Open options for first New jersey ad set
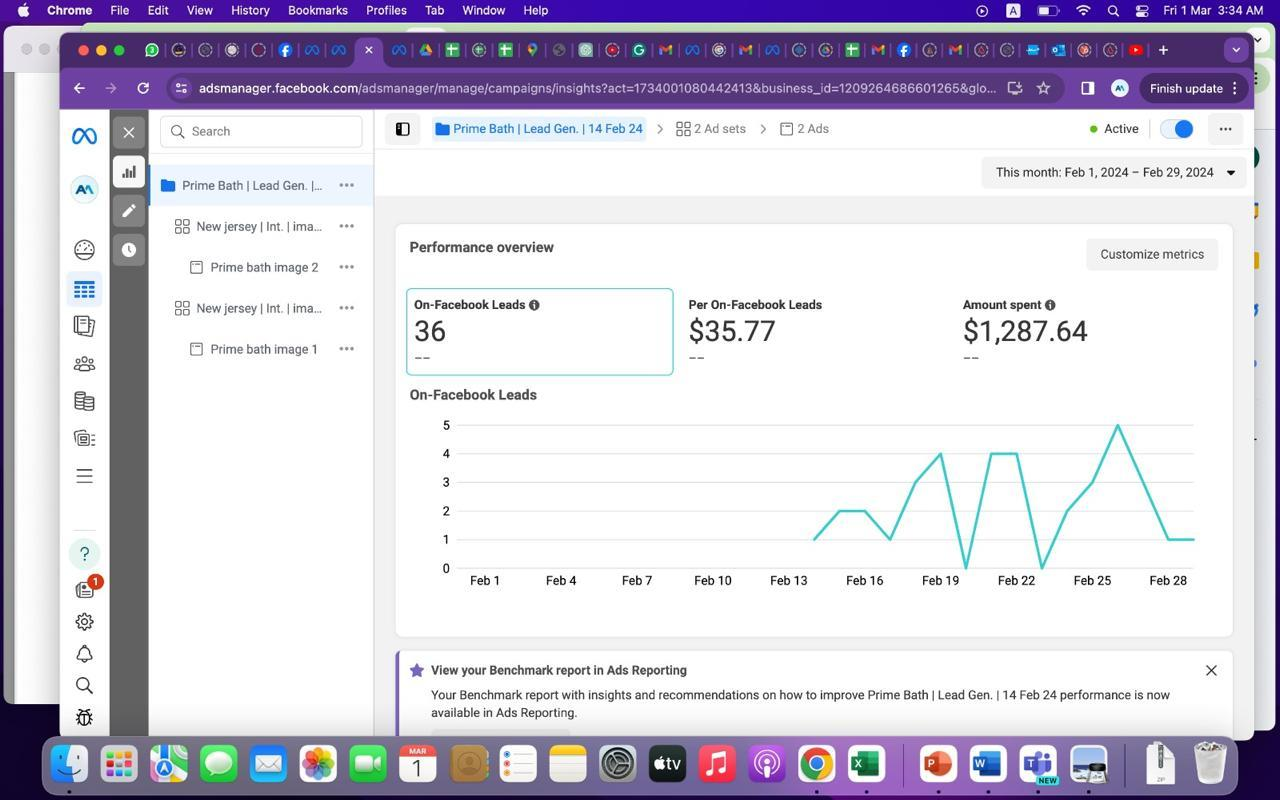 pyautogui.click(x=346, y=226)
